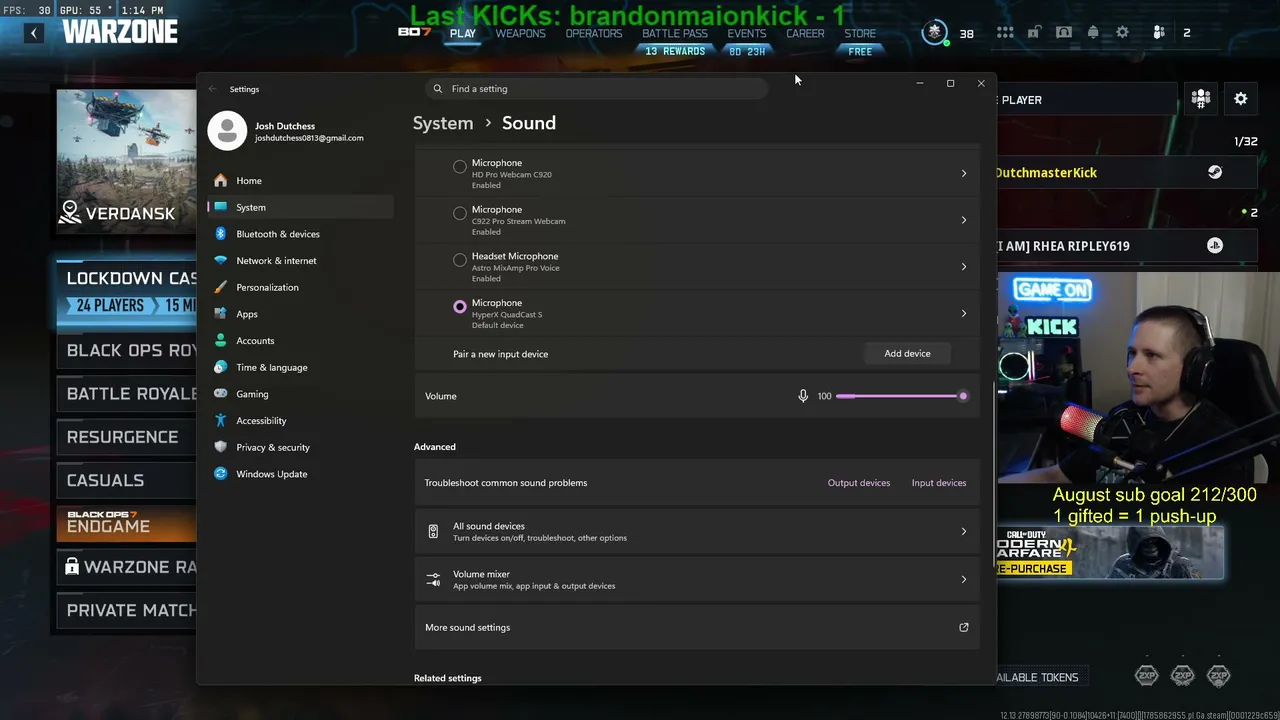The width and height of the screenshot is (1280, 720).
Task: Select BATTLE ROYALE game mode
Action: (x=126, y=393)
